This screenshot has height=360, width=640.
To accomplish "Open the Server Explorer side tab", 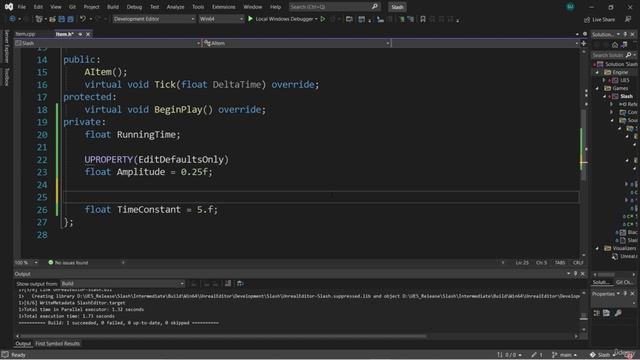I will (x=7, y=46).
